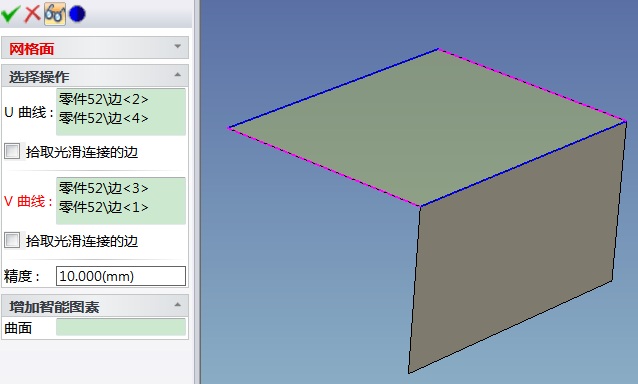This screenshot has height=384, width=638.
Task: Confirm with the green checkmark icon
Action: pyautogui.click(x=10, y=14)
